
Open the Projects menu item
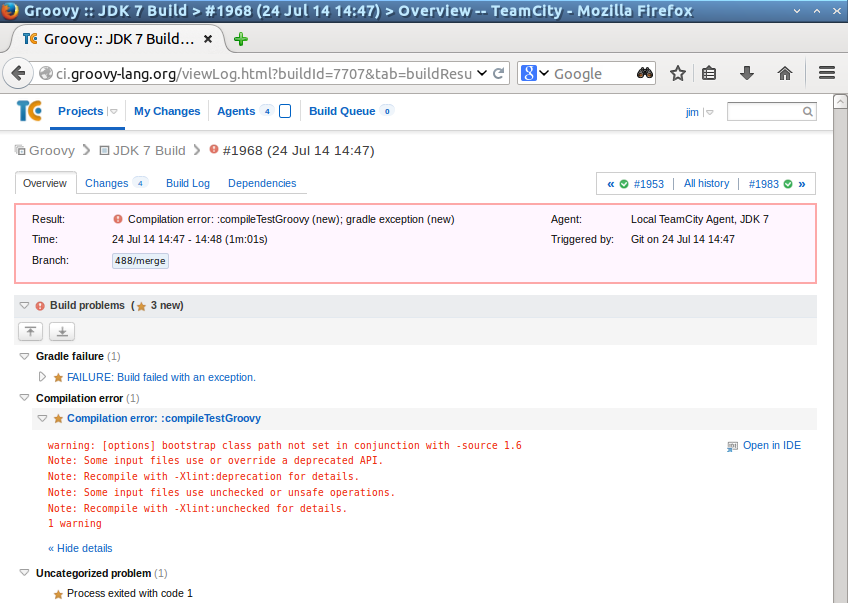(81, 111)
